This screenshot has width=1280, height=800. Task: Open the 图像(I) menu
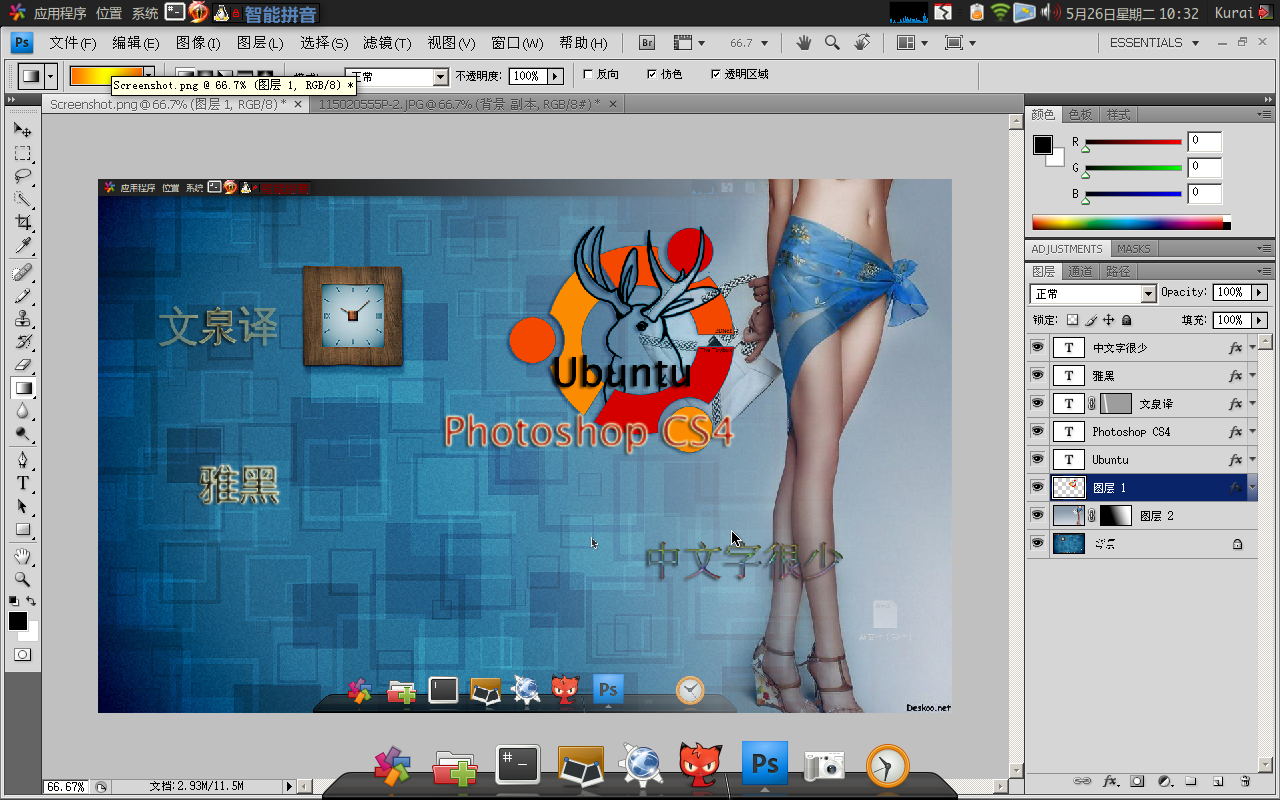(198, 43)
